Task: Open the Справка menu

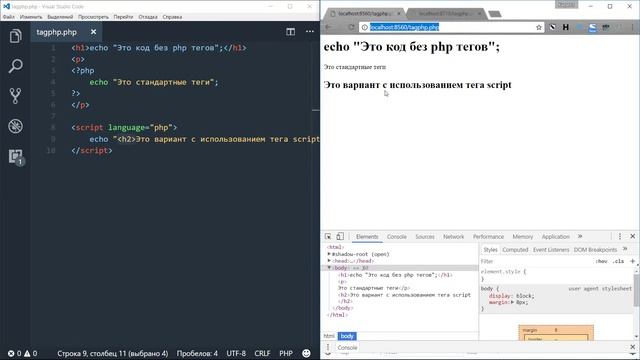Action: [172, 17]
